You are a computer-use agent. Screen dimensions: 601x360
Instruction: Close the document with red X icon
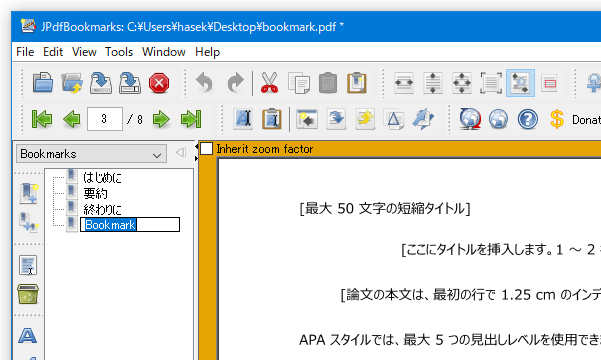point(159,83)
